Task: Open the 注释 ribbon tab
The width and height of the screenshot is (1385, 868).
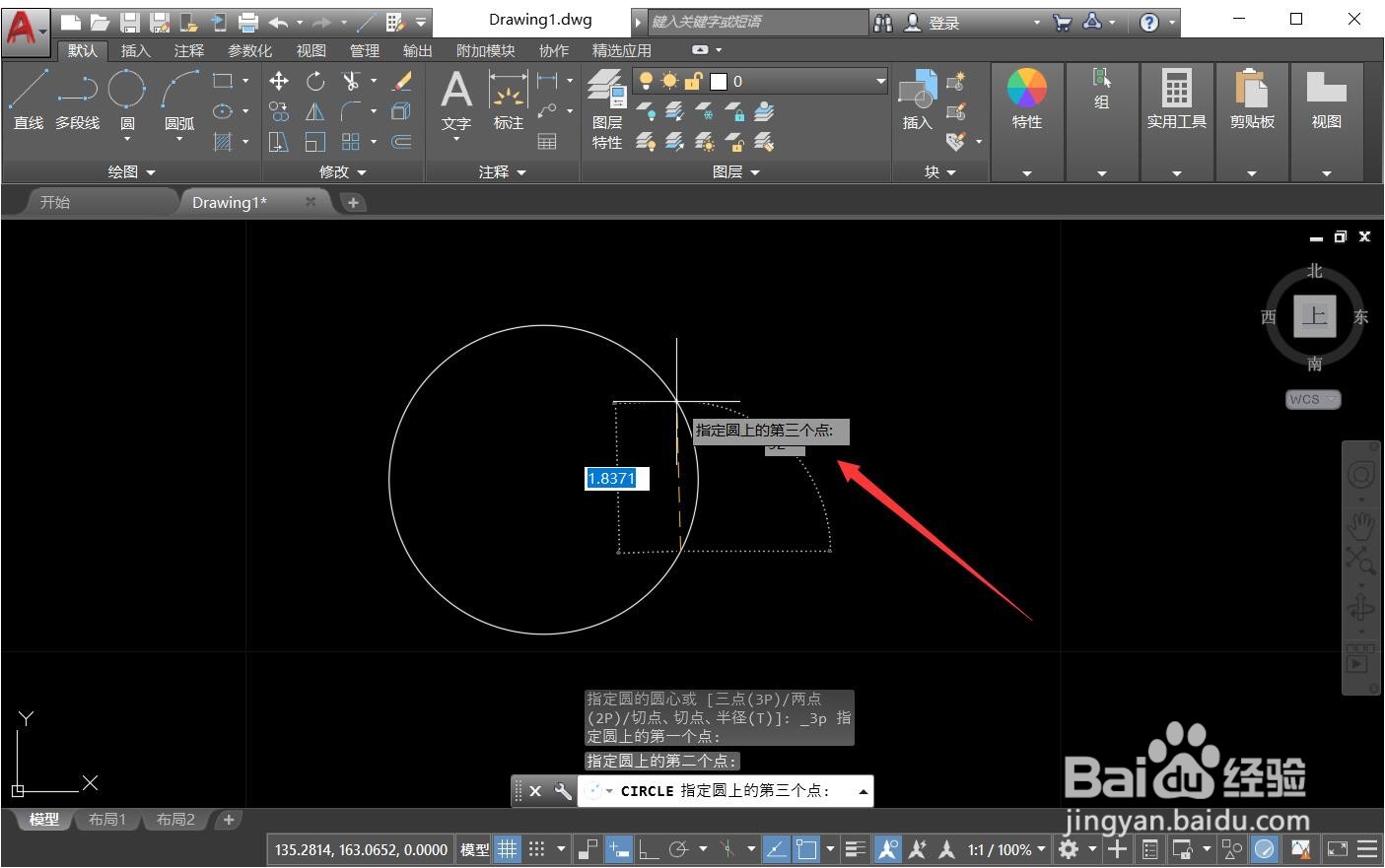Action: click(188, 50)
